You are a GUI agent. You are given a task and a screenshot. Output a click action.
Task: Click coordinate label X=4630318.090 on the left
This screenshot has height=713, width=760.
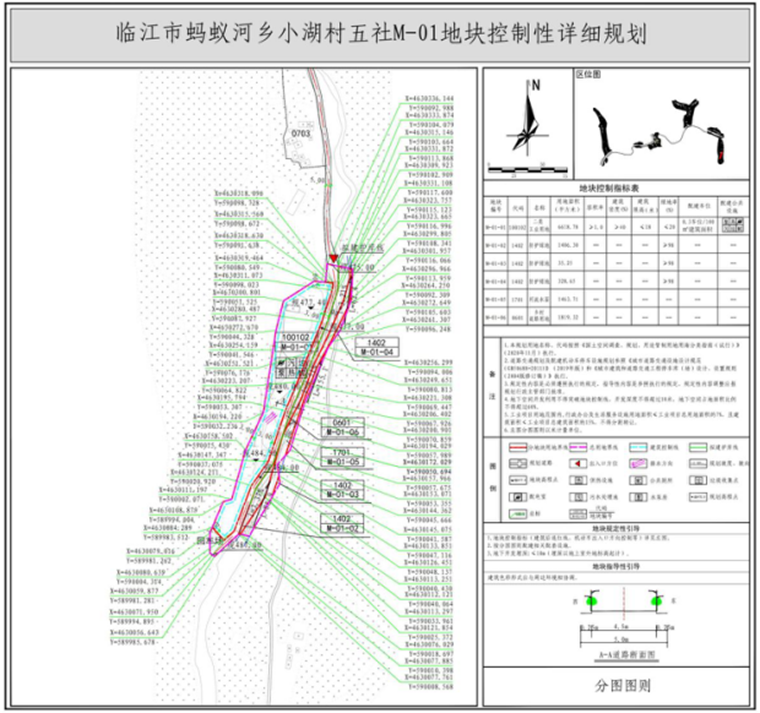pyautogui.click(x=239, y=193)
